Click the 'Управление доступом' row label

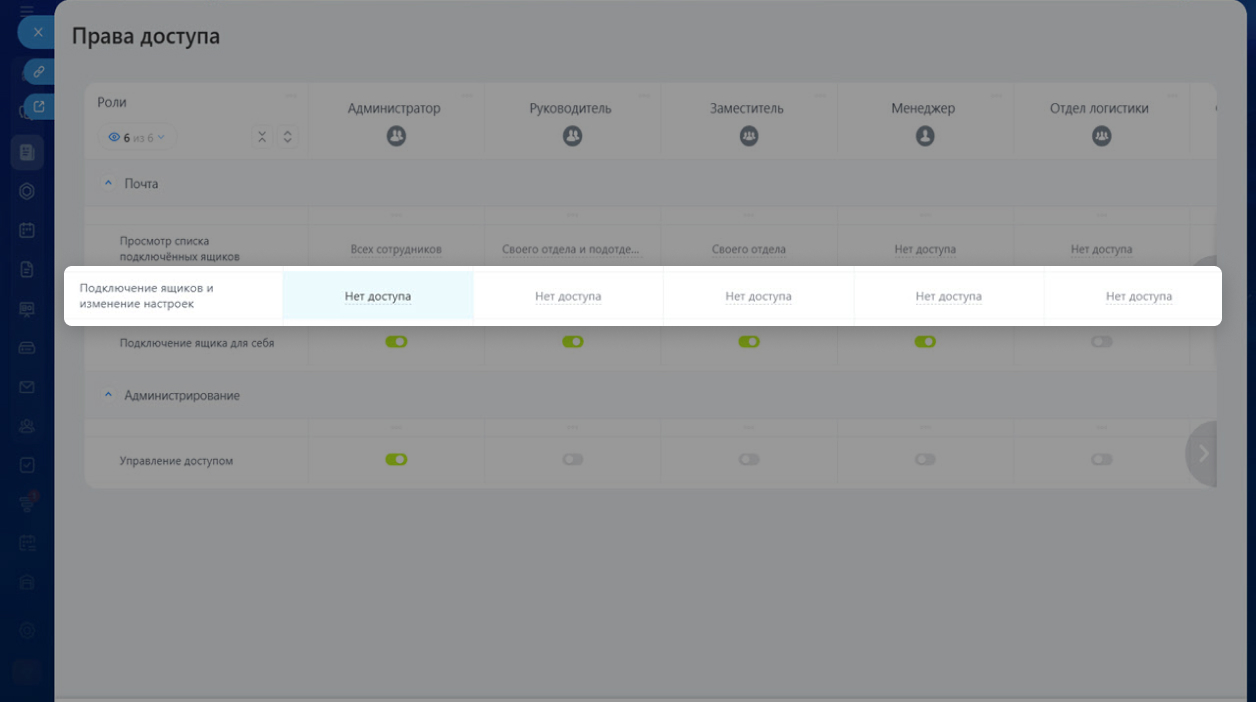pyautogui.click(x=176, y=461)
